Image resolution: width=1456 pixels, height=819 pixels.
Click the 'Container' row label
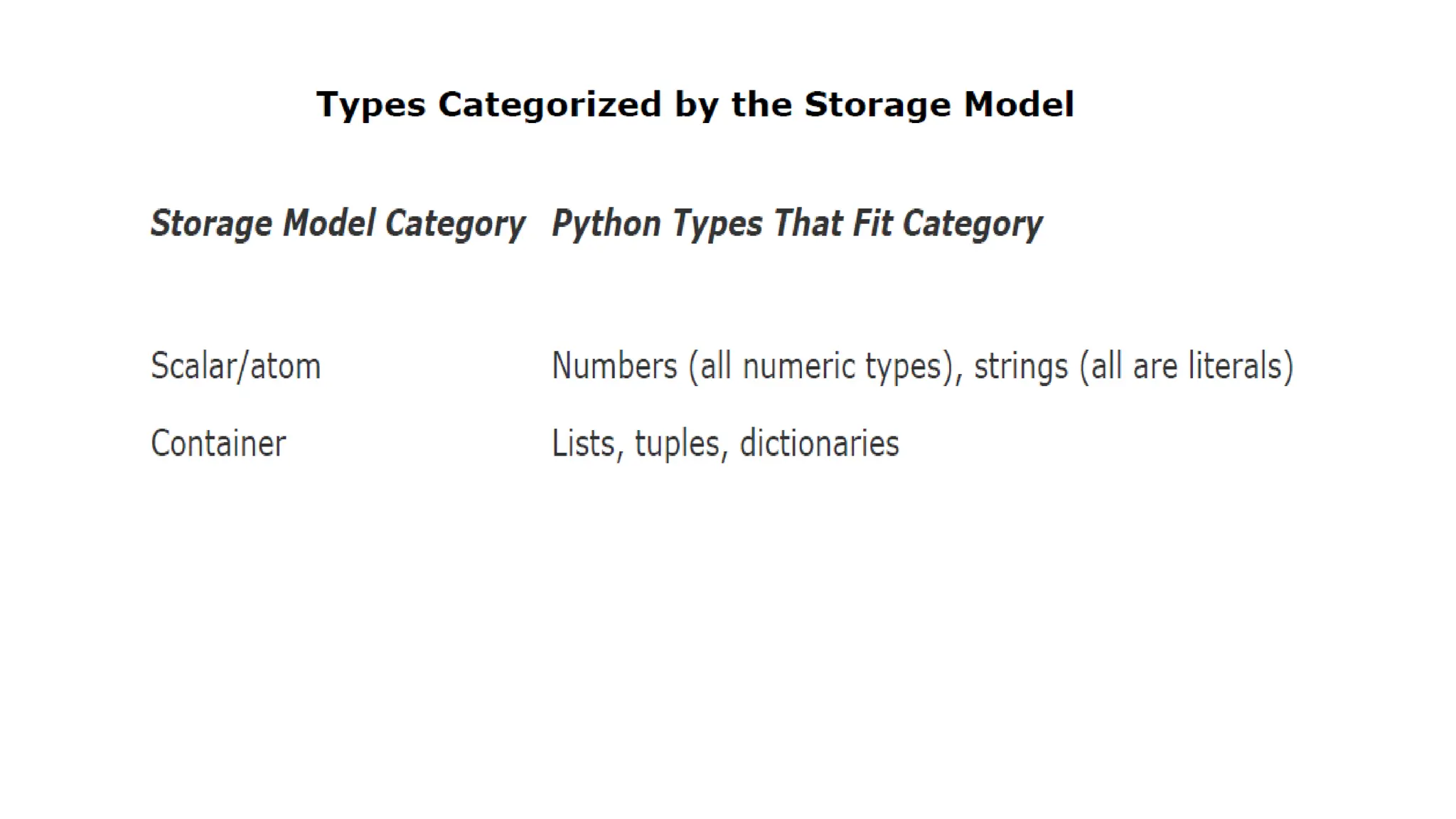click(x=218, y=444)
